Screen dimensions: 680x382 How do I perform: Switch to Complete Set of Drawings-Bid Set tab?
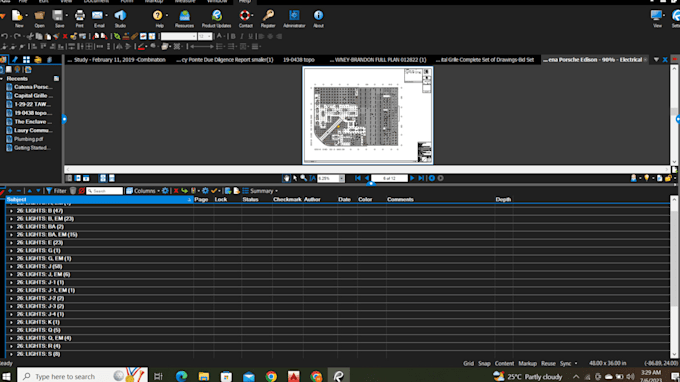point(485,60)
